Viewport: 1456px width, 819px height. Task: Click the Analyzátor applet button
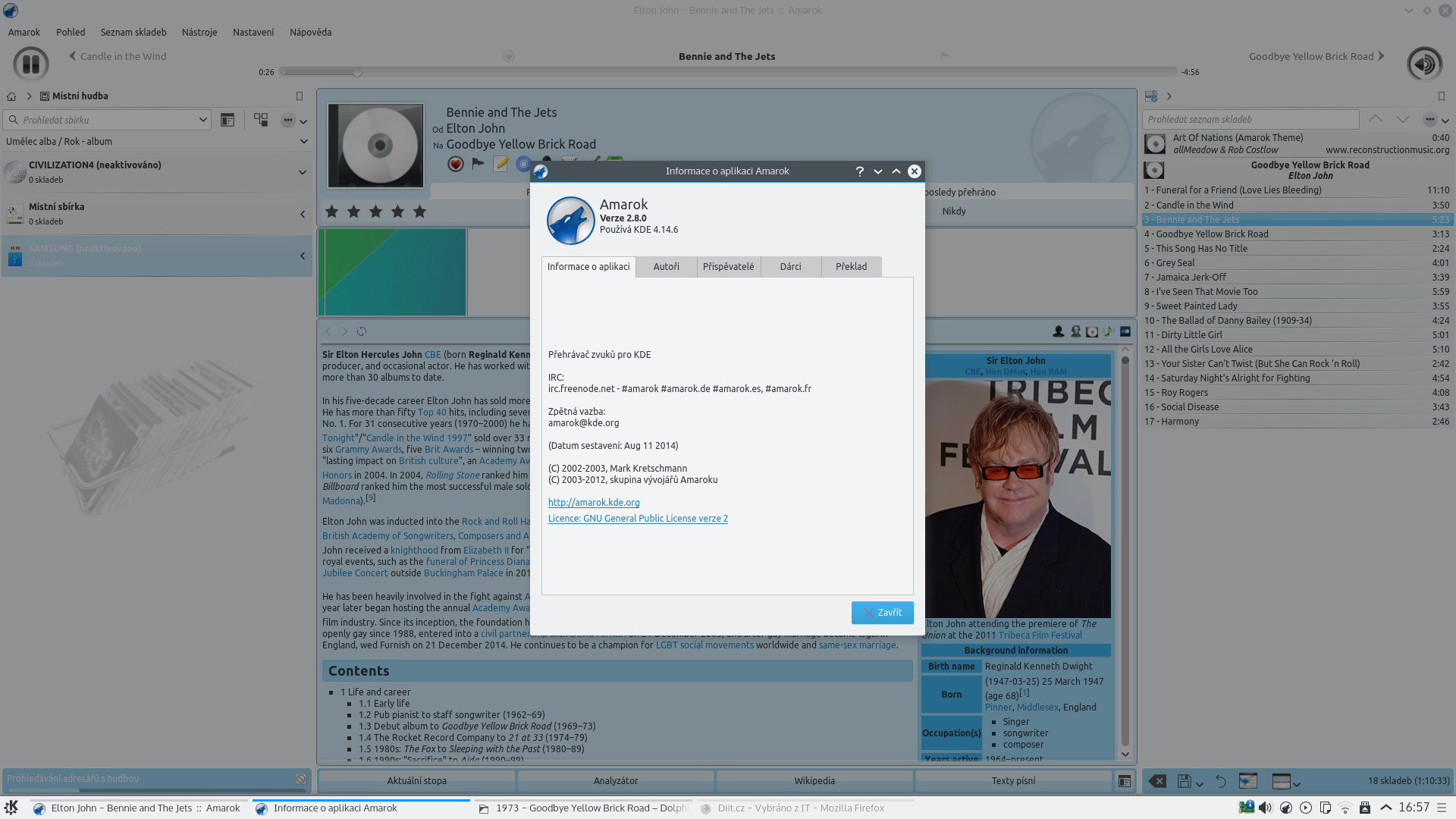(x=616, y=781)
